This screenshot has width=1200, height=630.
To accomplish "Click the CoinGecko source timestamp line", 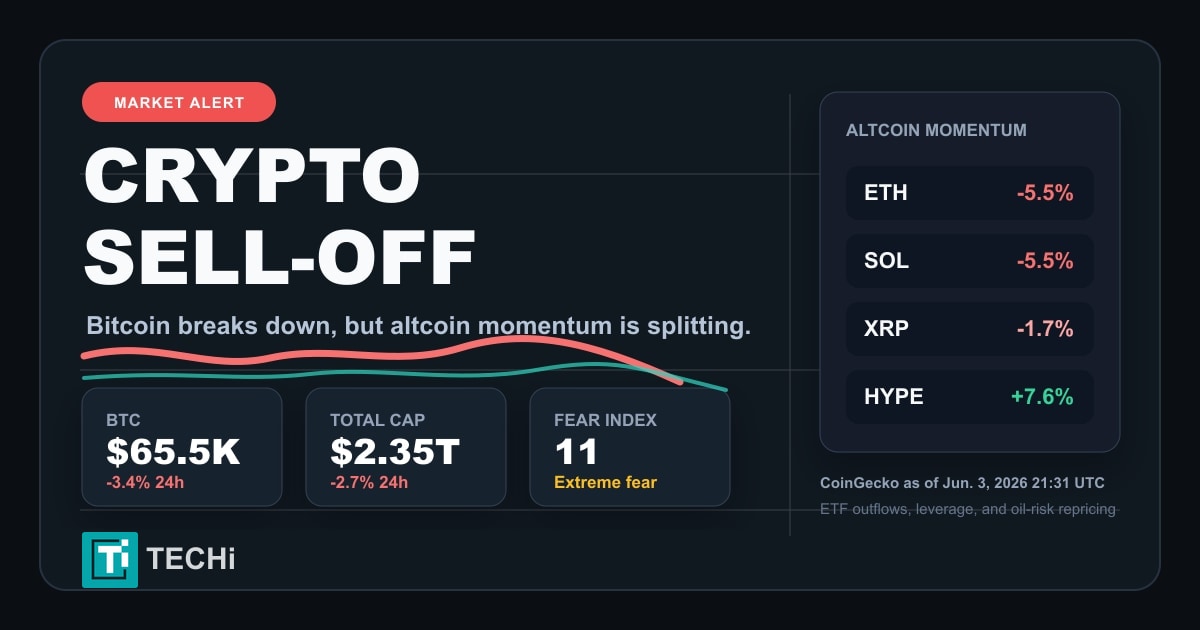I will [962, 483].
